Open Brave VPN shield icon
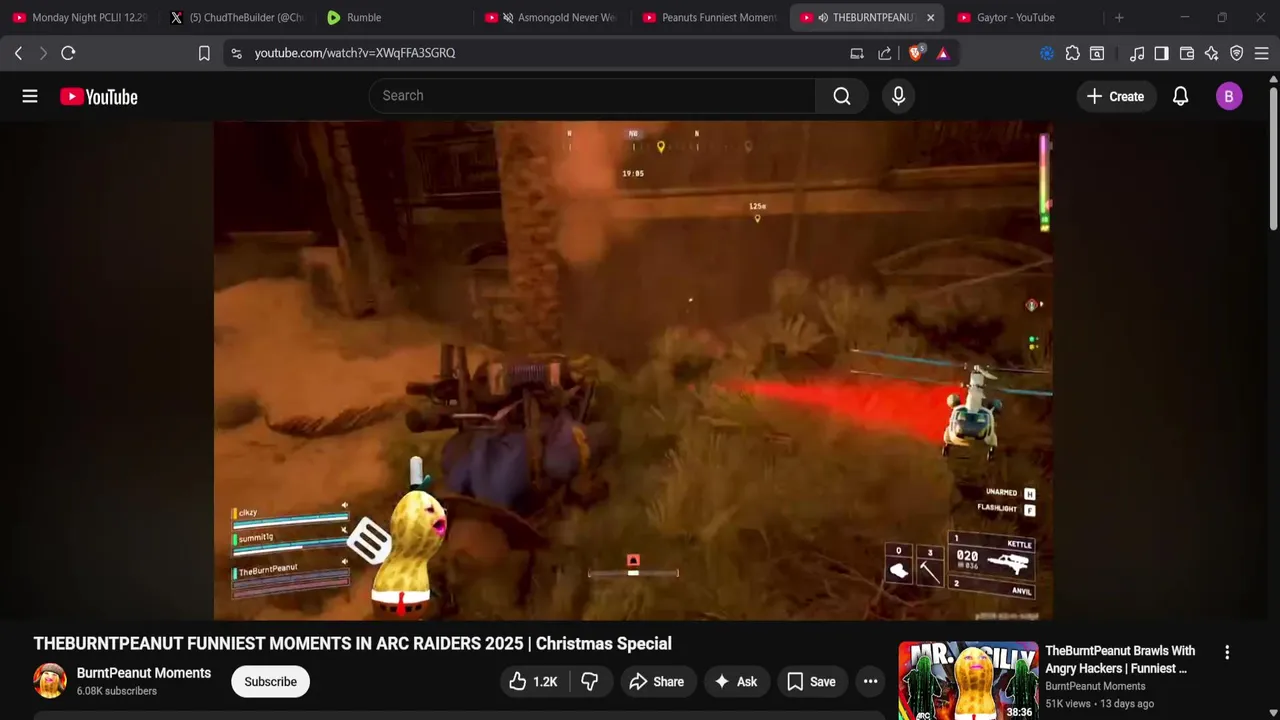Screen dimensions: 1280x720 pos(1237,53)
